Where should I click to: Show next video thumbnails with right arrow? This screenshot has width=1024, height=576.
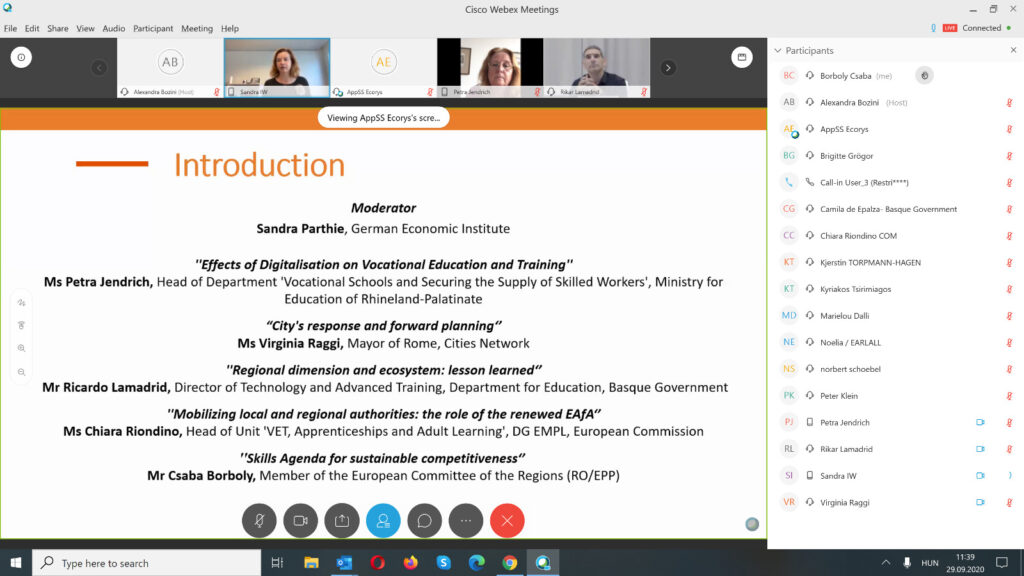pos(668,68)
